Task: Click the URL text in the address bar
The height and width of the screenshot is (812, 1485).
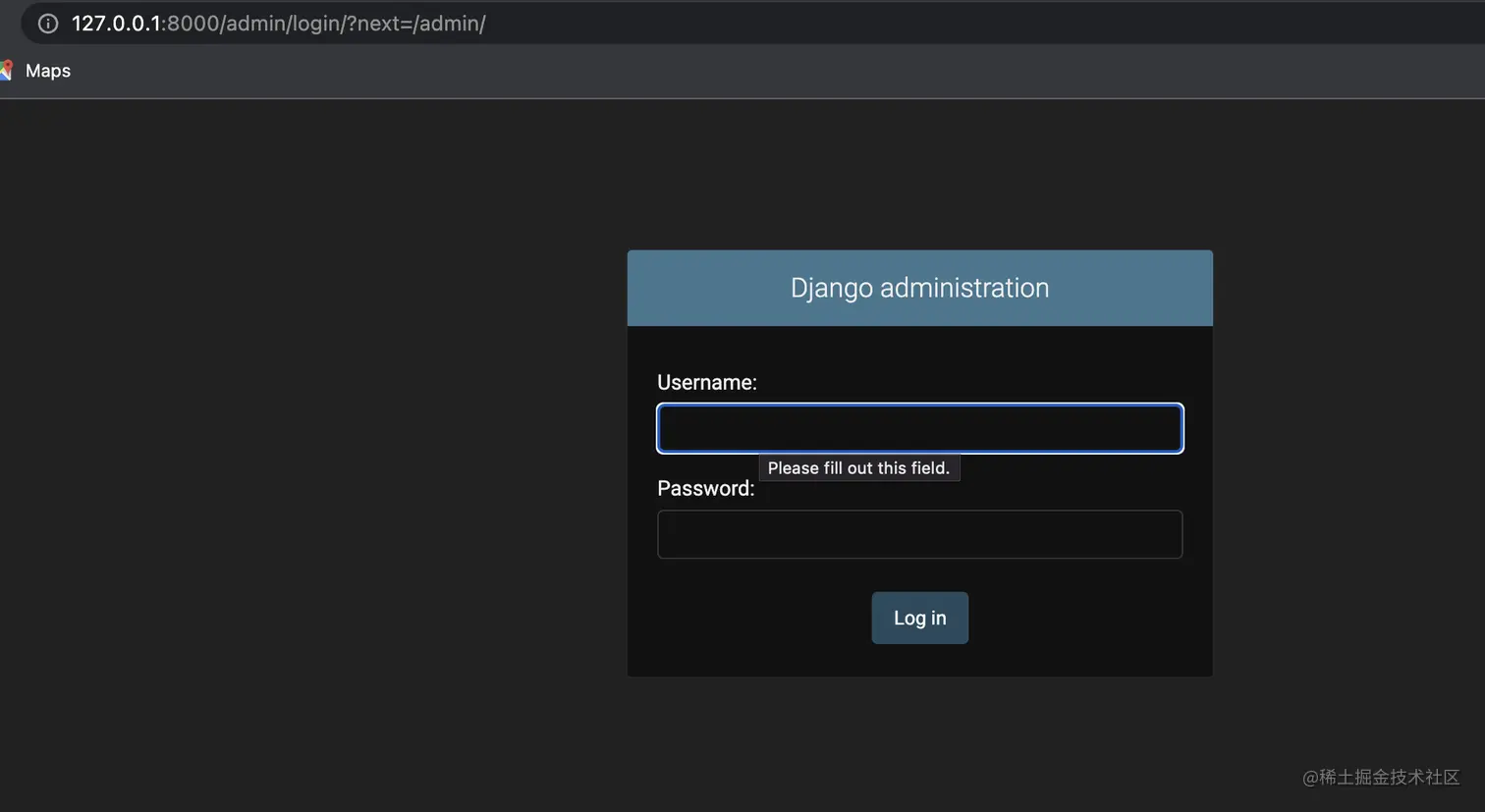Action: pos(279,24)
